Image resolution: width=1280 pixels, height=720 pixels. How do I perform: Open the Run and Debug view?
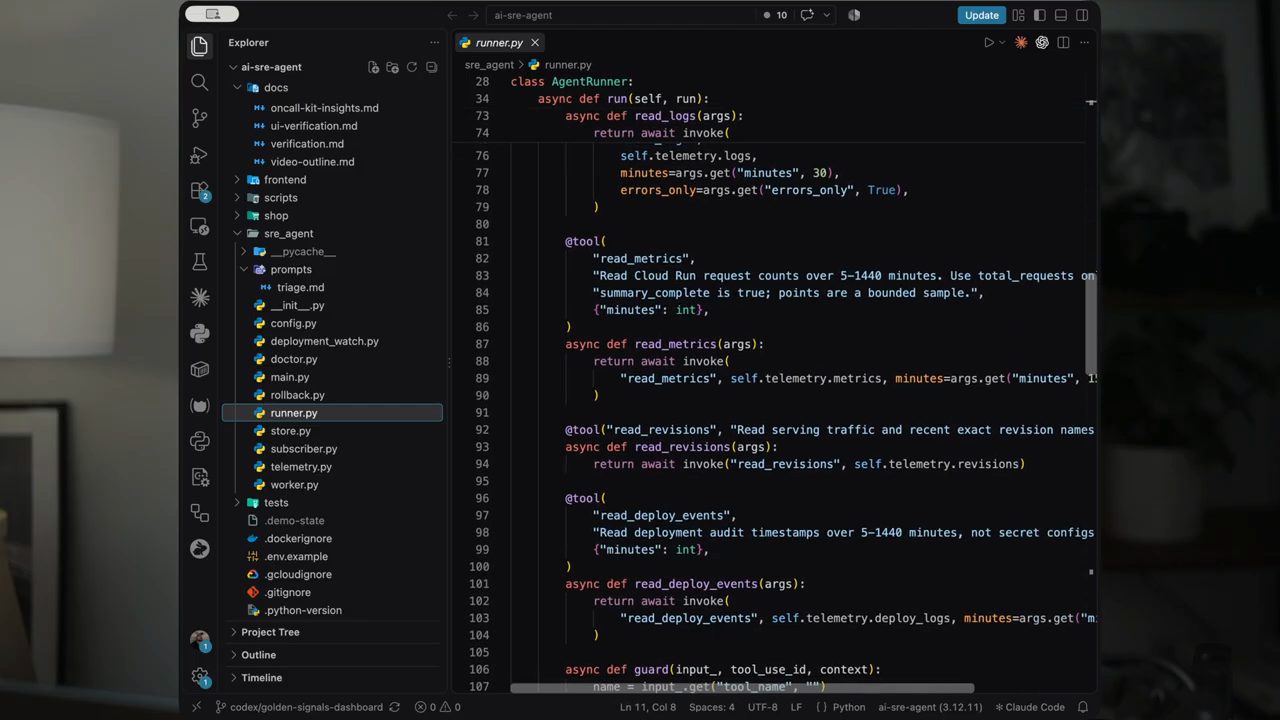point(200,154)
